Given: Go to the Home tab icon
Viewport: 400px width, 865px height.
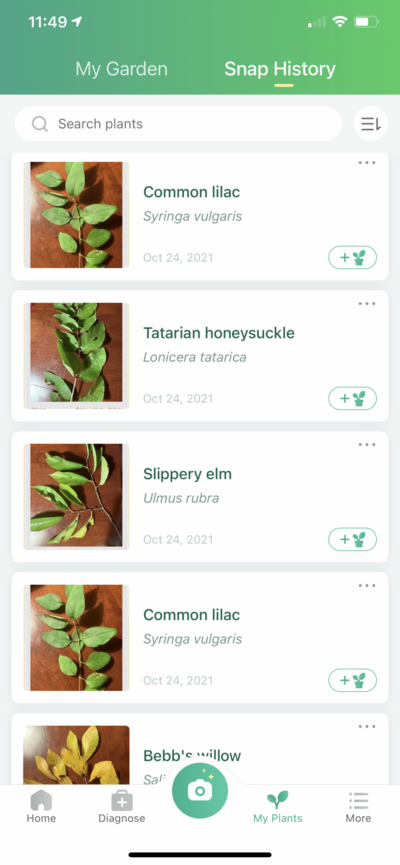Looking at the screenshot, I should pos(41,800).
